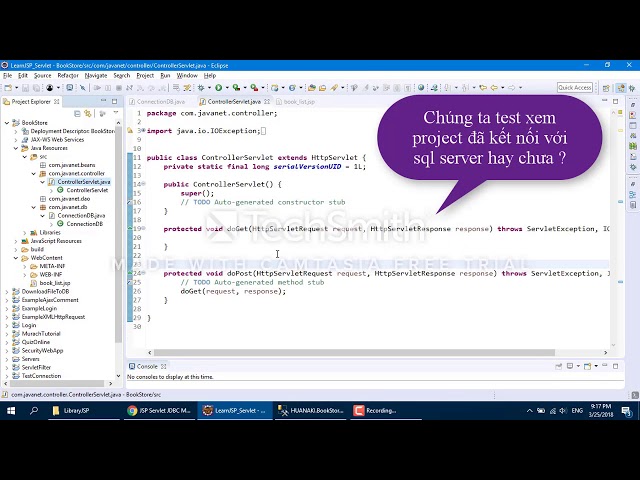Click the Open Perspective icon
Viewport: 640px width, 480px height.
click(606, 88)
